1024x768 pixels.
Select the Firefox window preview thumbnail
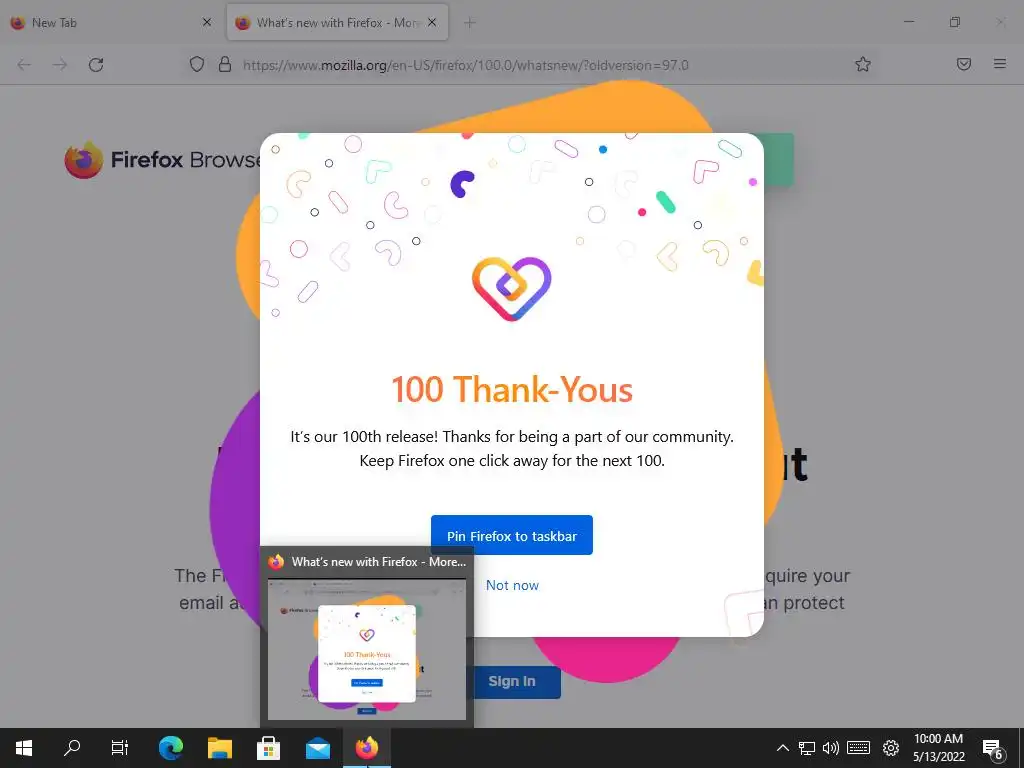coord(367,650)
